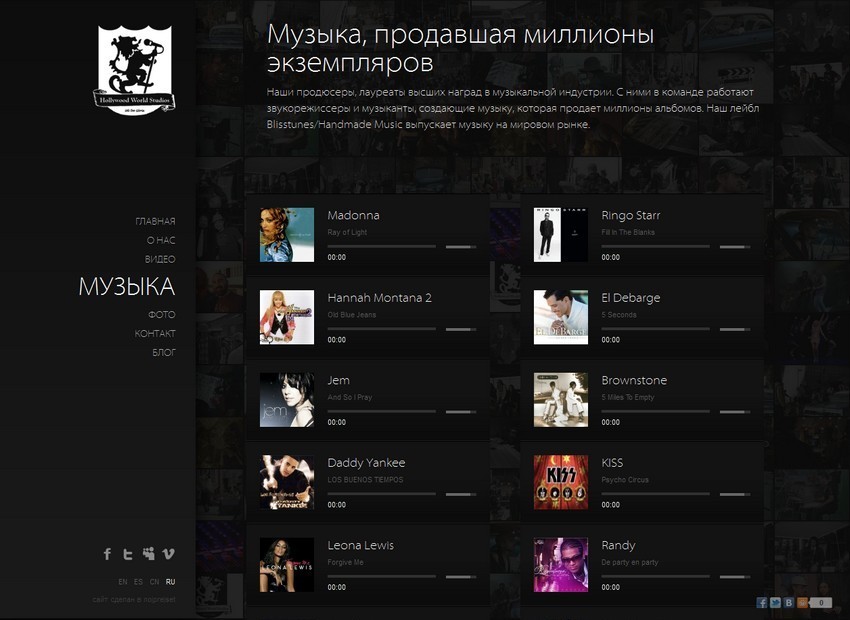
Task: Click the Madonna track progress bar
Action: pos(381,246)
